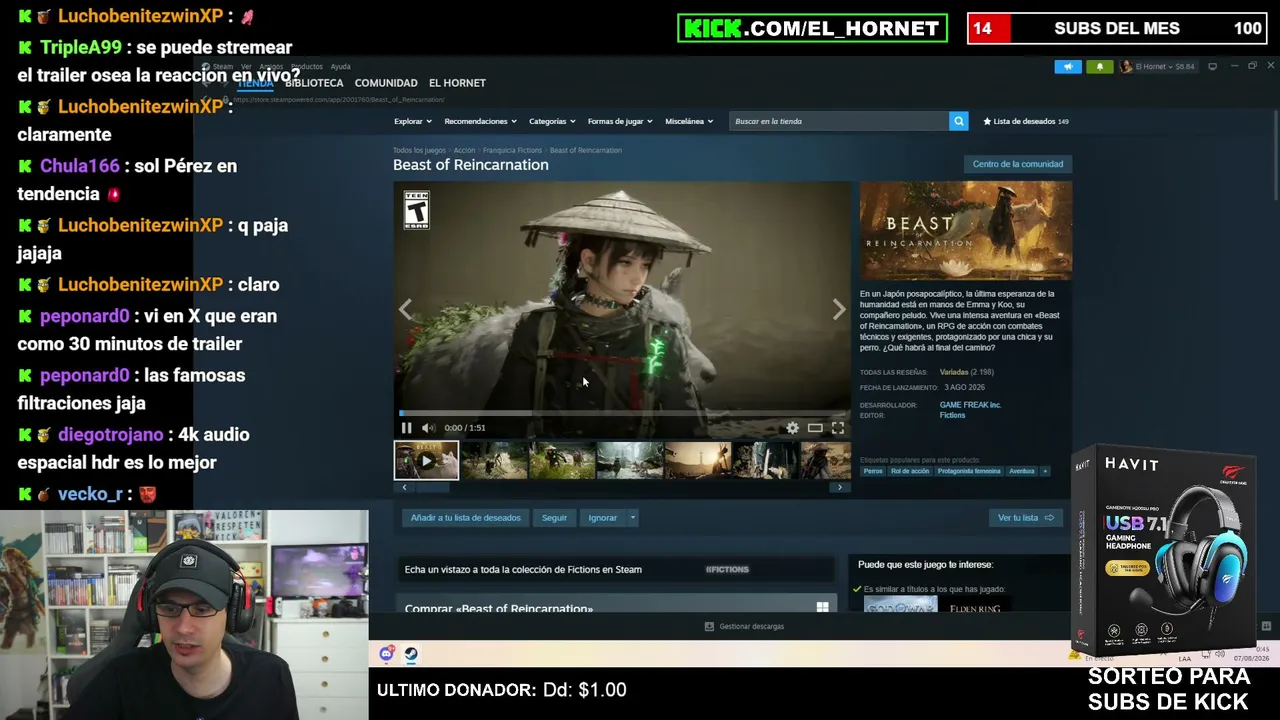Switch to the TIENDA tab
The image size is (1280, 720).
point(255,83)
